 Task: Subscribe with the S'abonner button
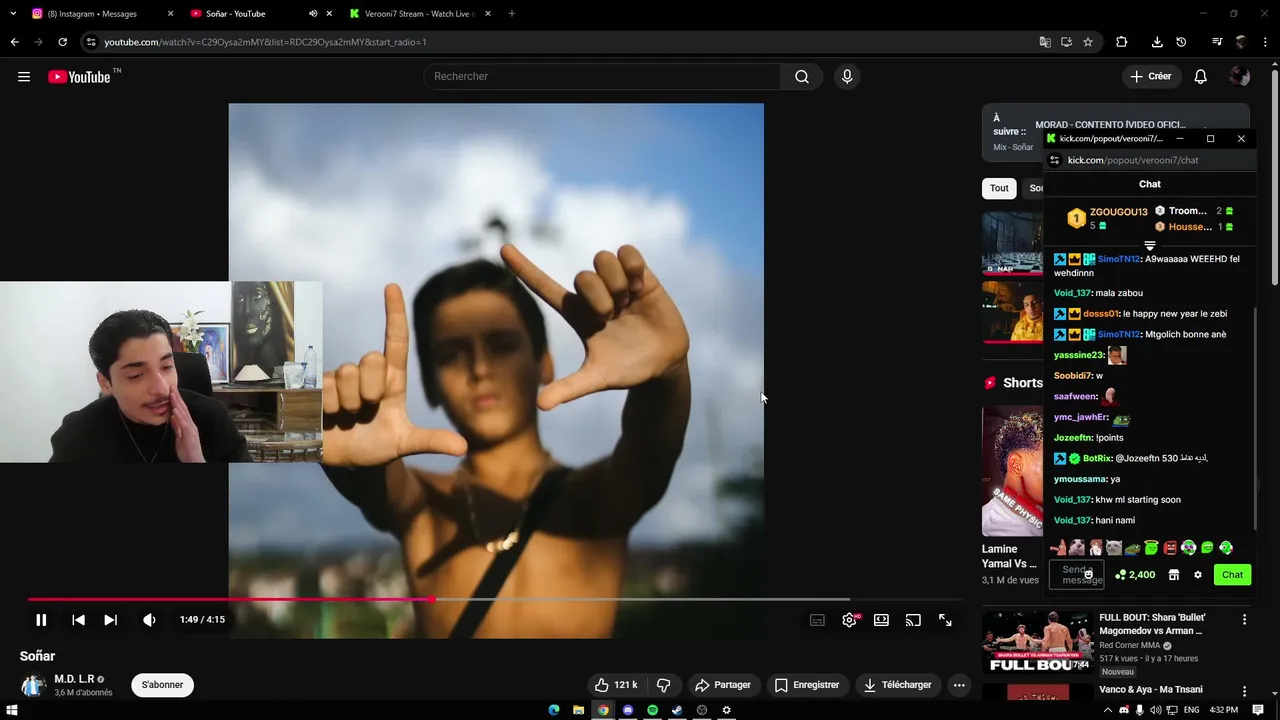tap(162, 685)
